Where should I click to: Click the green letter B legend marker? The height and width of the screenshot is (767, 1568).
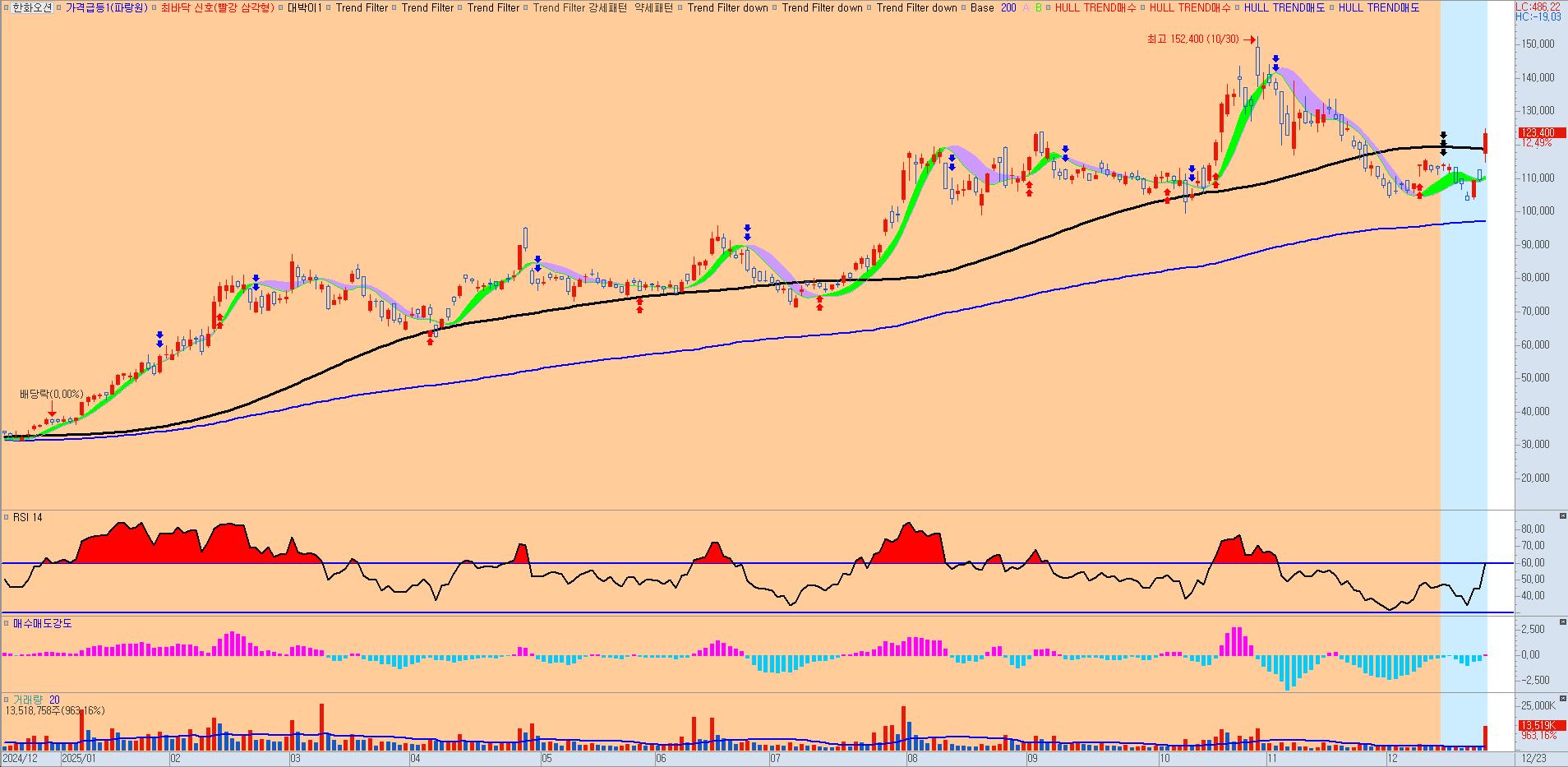point(1038,7)
